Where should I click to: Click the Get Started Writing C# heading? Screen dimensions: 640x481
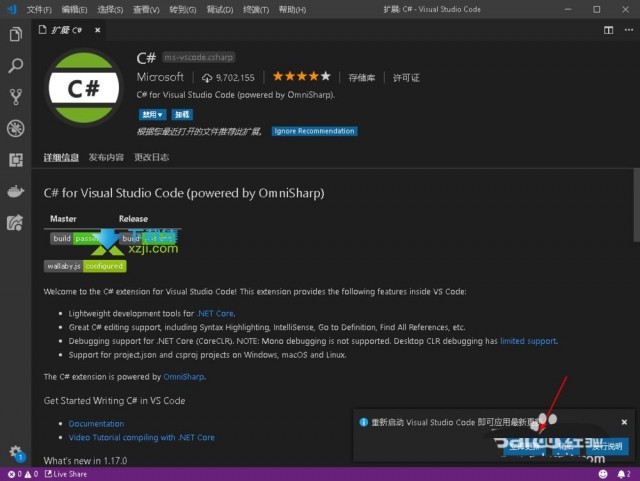(114, 401)
